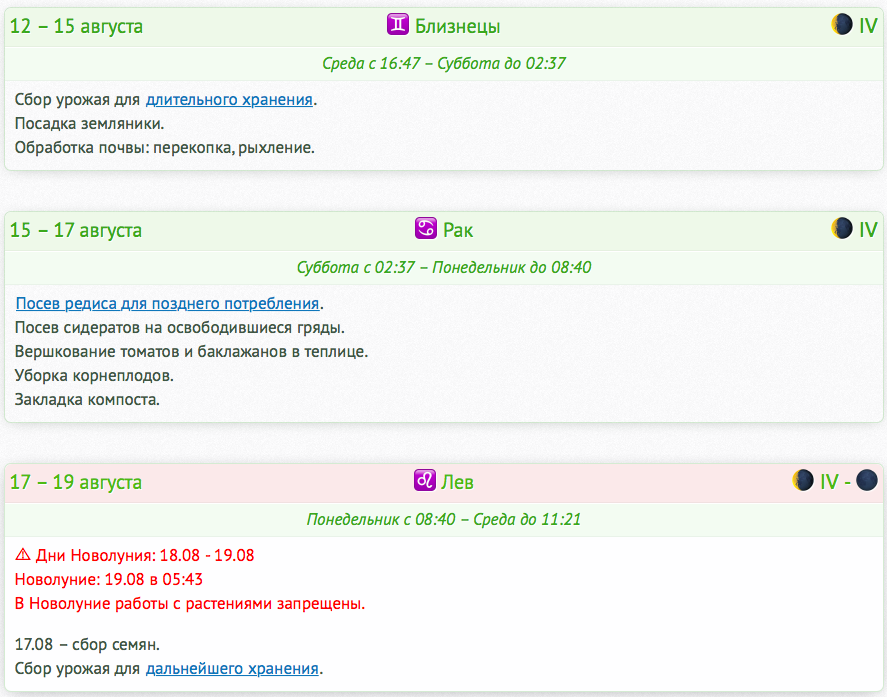Follow the 'дальнейшего хранения' link

[x=232, y=668]
